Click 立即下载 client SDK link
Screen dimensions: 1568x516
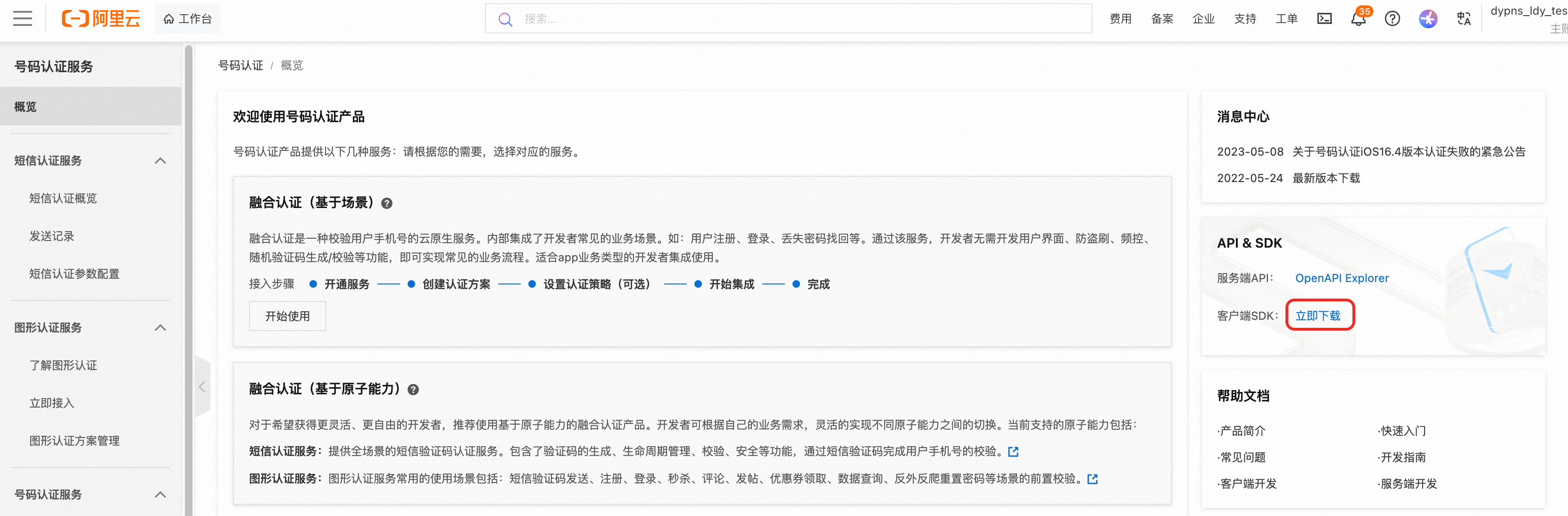coord(1317,315)
